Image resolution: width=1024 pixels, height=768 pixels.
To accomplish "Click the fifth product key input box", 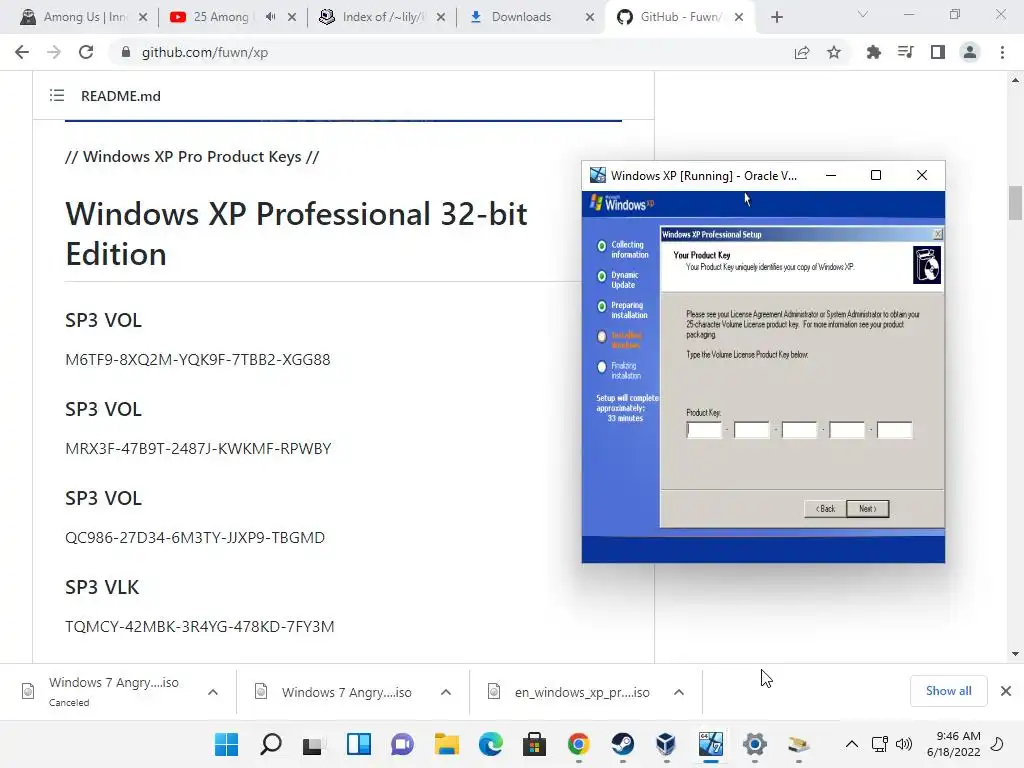I will pos(895,430).
